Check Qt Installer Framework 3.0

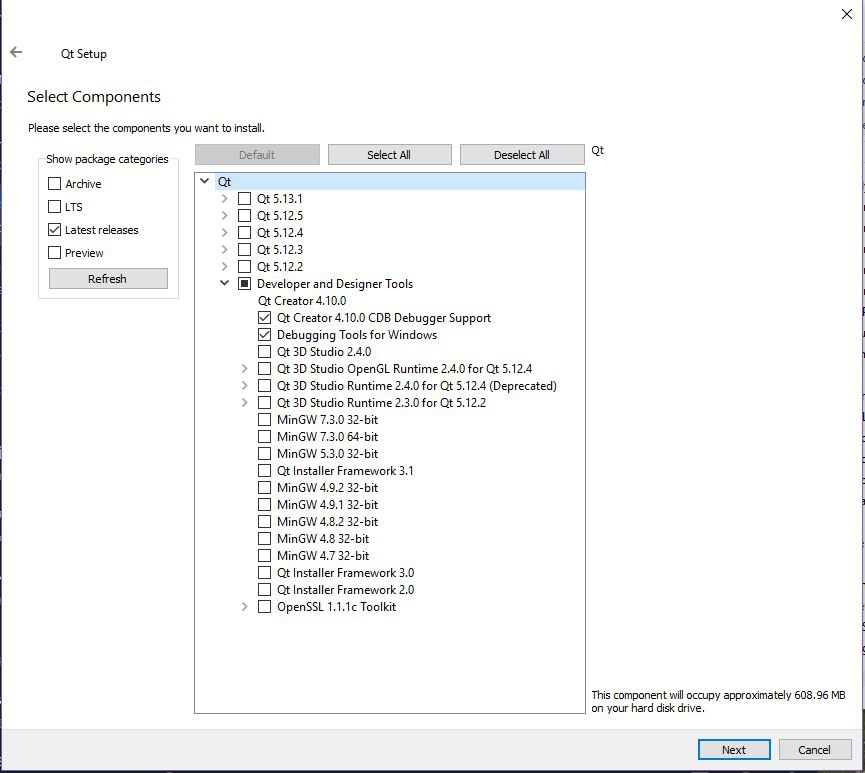[264, 573]
